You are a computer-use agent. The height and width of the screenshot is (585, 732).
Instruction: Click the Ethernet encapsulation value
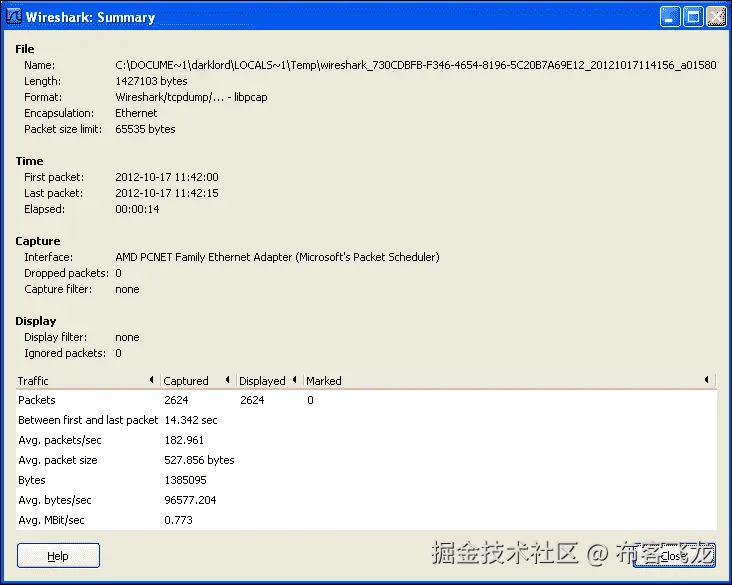[136, 113]
